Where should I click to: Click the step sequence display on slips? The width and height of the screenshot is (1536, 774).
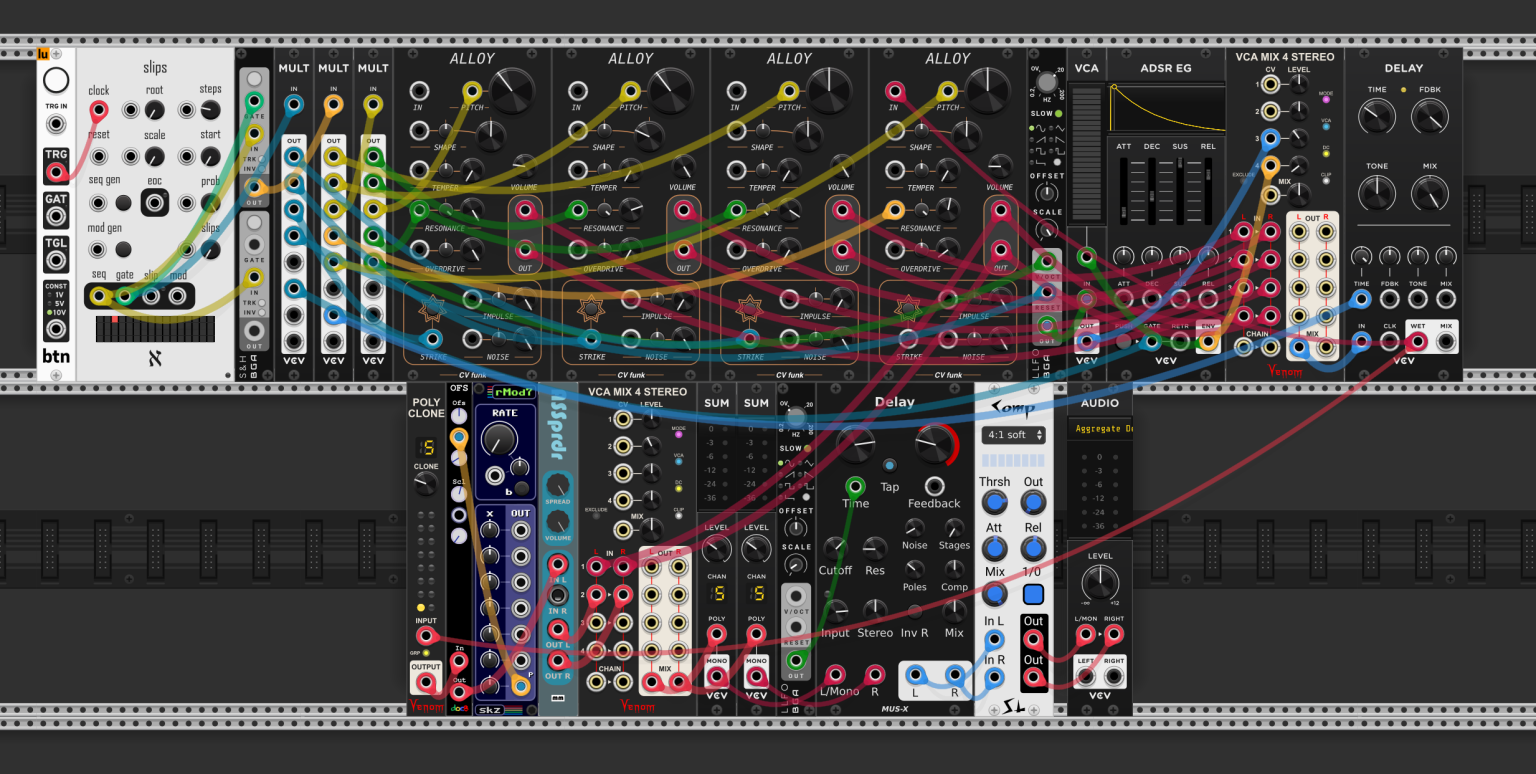(155, 330)
